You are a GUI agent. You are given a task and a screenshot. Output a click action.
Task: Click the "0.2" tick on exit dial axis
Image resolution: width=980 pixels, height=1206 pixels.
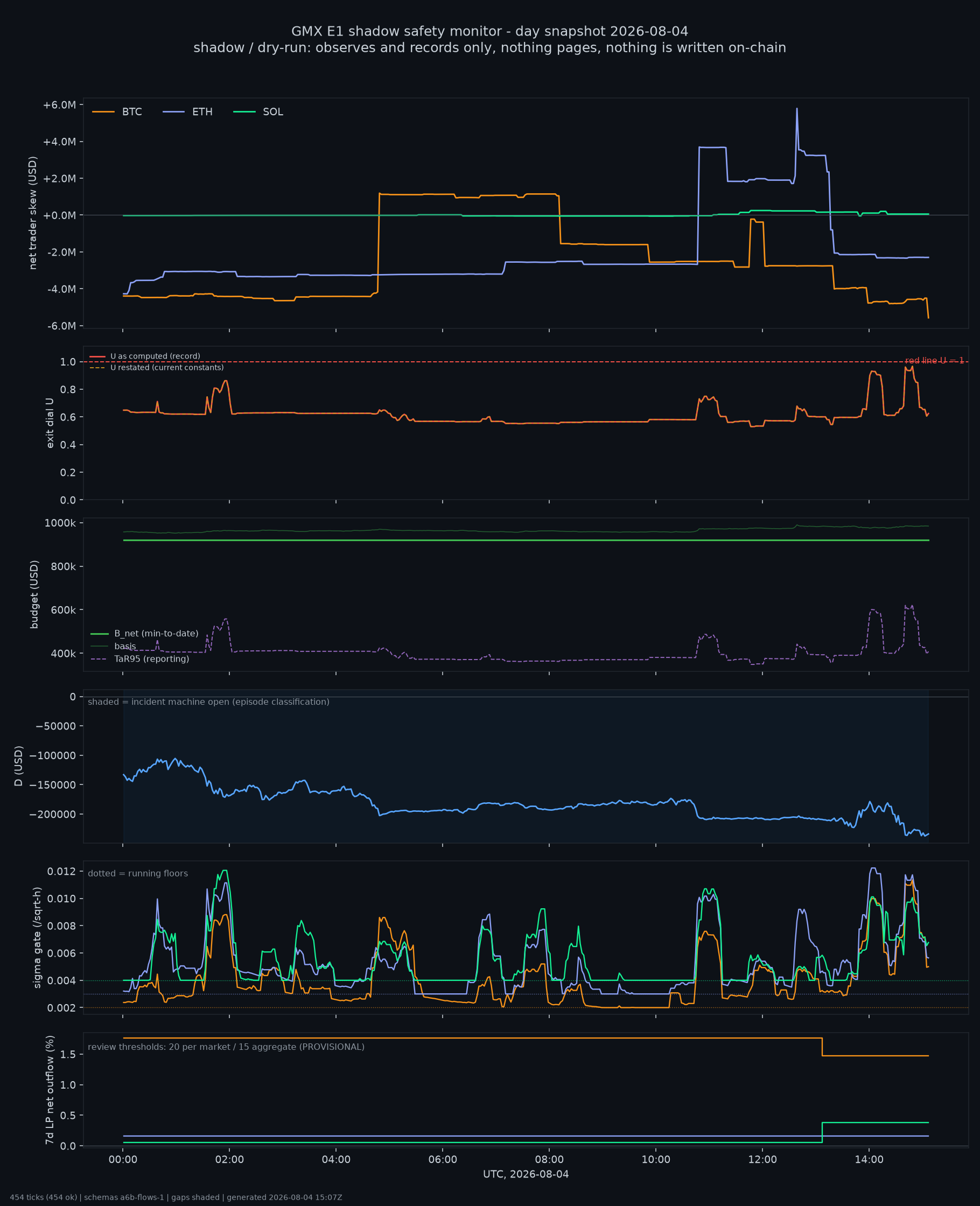click(x=68, y=473)
